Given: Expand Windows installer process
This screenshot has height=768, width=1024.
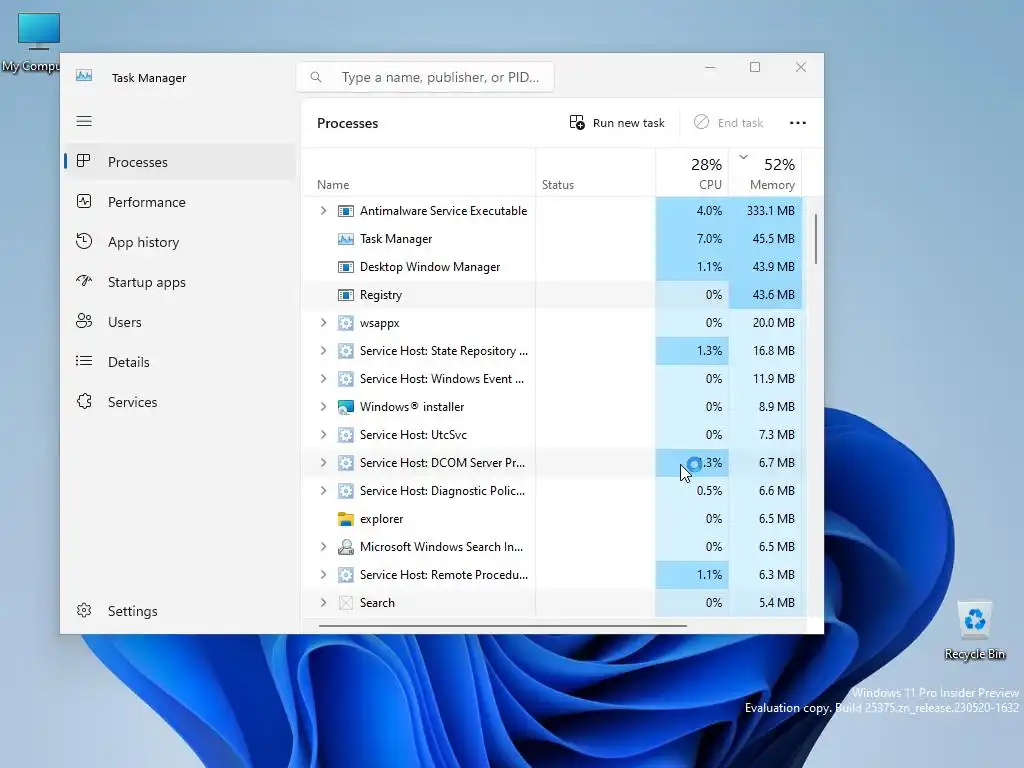Looking at the screenshot, I should tap(323, 407).
